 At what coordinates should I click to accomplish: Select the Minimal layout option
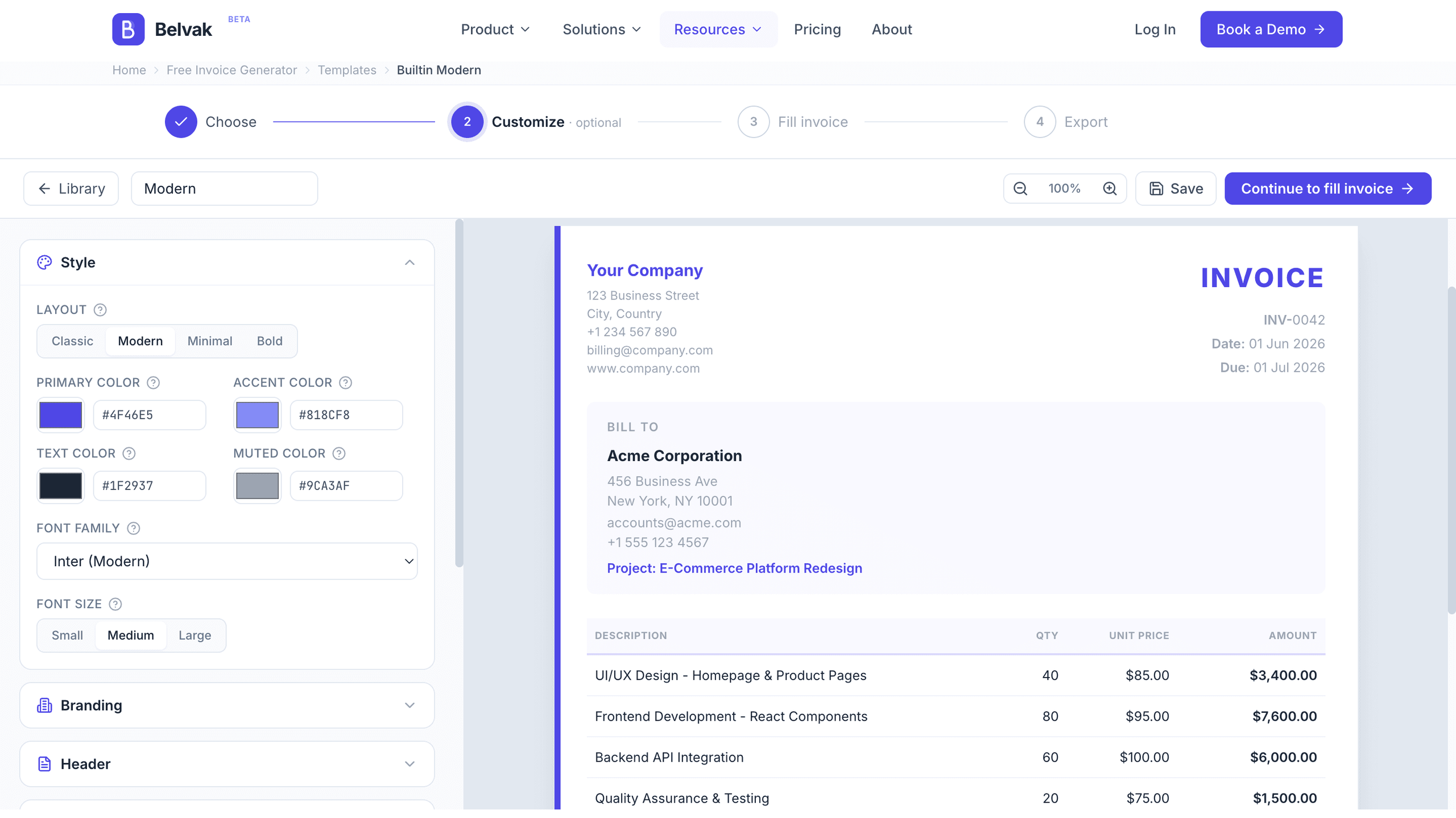tap(210, 341)
